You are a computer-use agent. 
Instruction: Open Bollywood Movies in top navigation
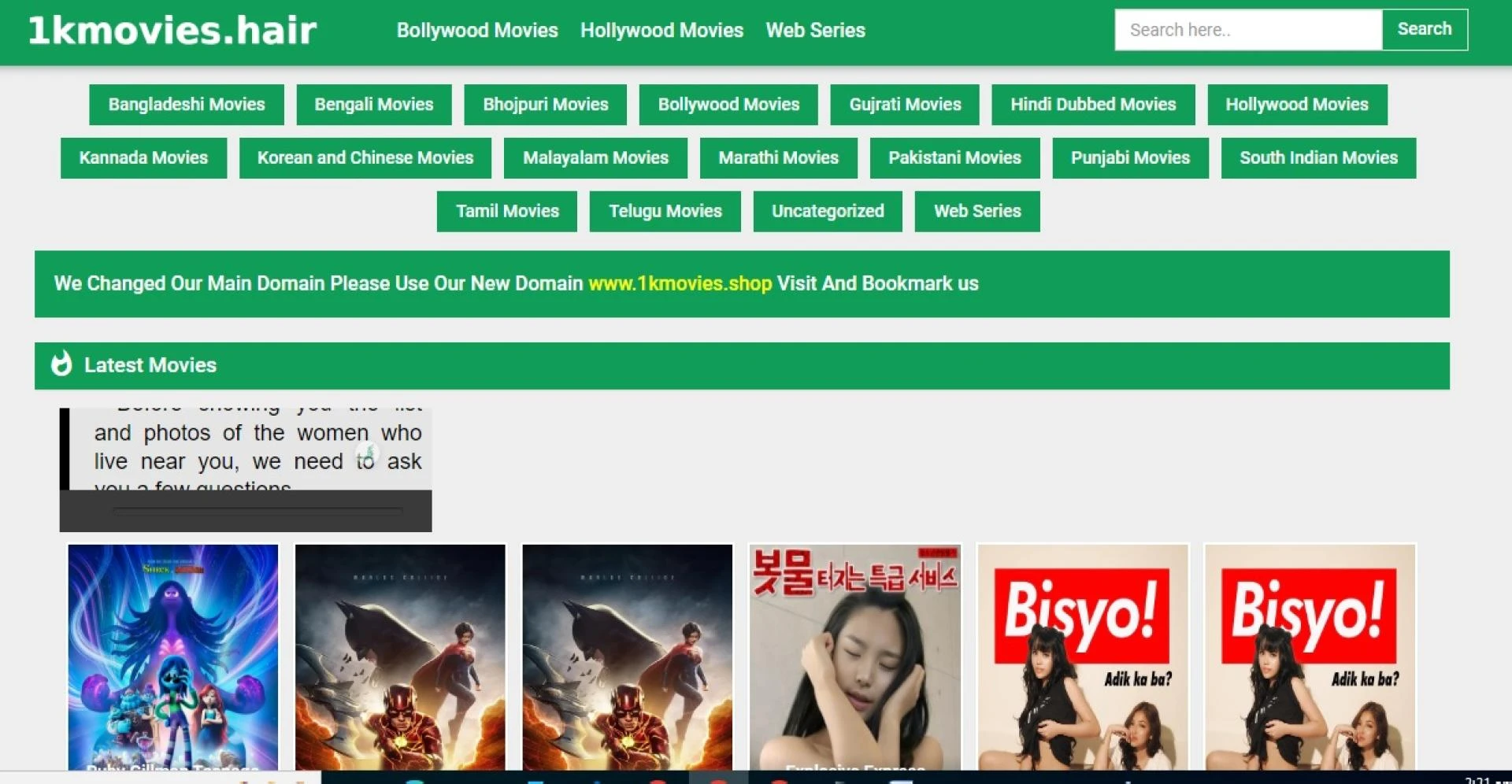(x=477, y=30)
